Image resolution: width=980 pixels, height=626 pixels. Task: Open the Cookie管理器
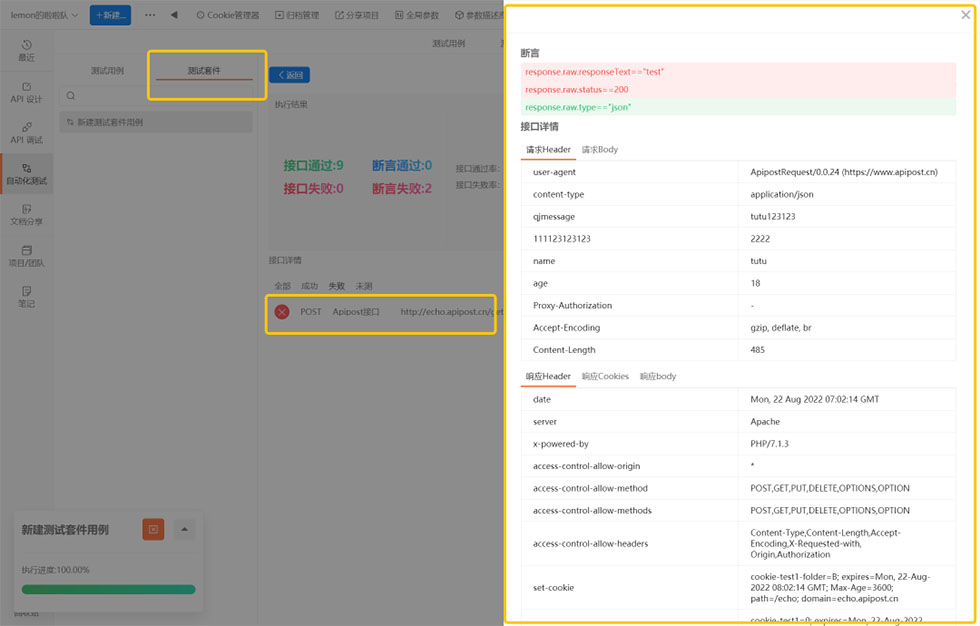pos(228,15)
